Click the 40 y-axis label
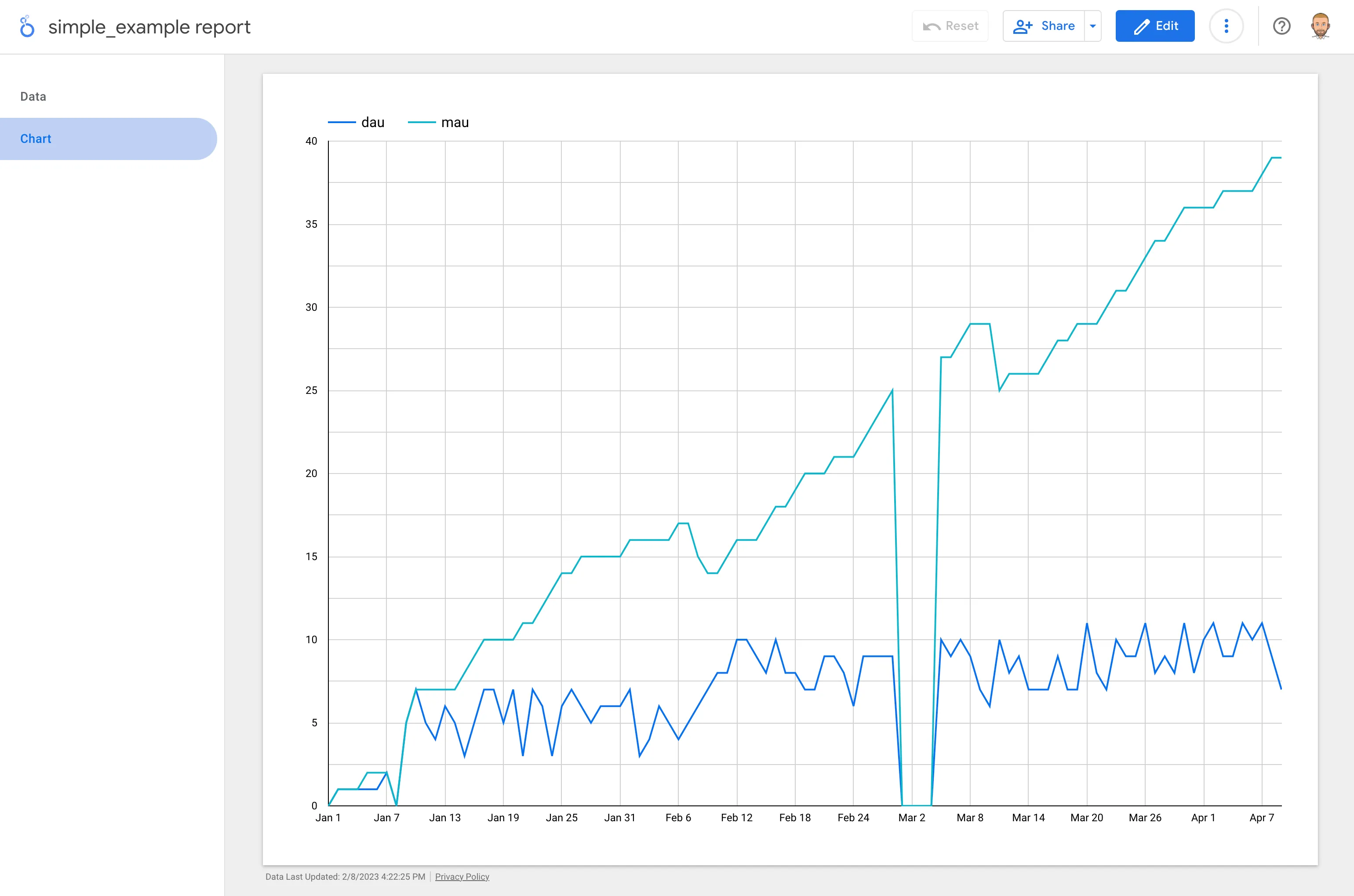Image resolution: width=1354 pixels, height=896 pixels. (311, 141)
